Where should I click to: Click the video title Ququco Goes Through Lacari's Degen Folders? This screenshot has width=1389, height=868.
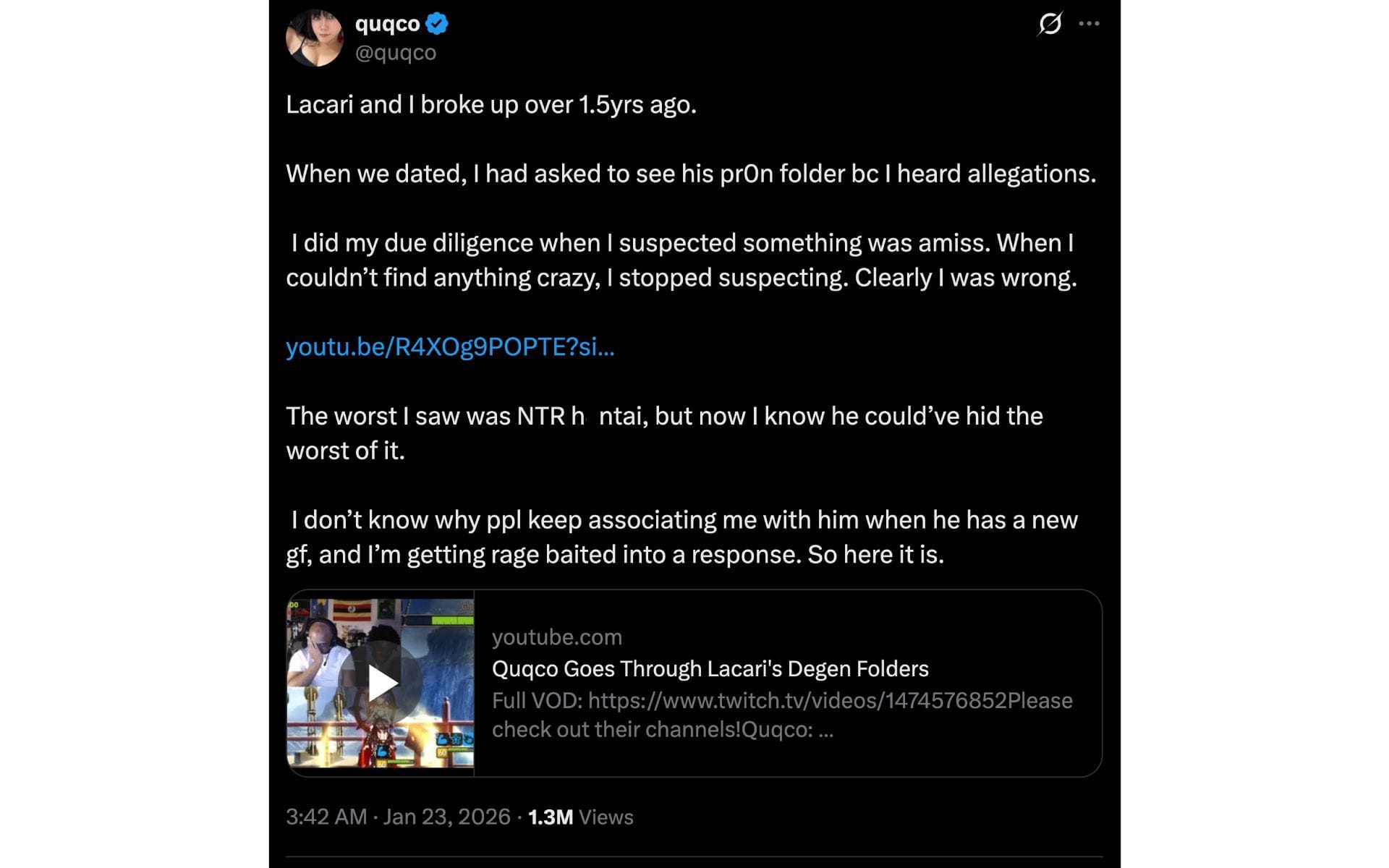point(710,669)
